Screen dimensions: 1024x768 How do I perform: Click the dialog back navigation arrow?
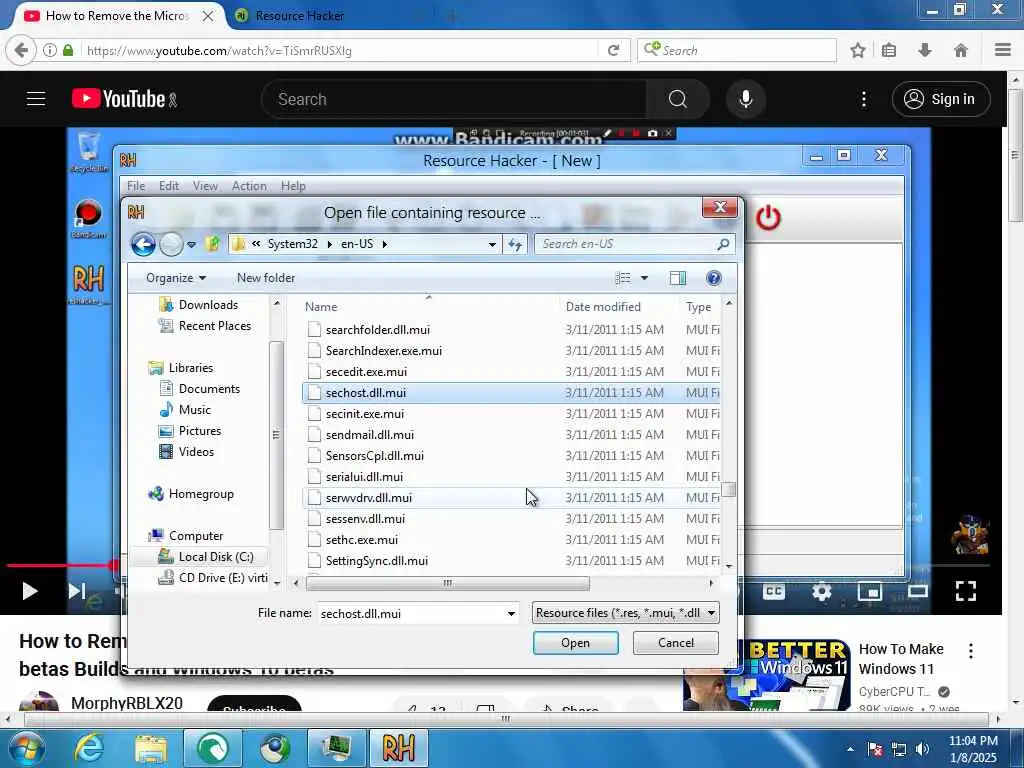143,244
